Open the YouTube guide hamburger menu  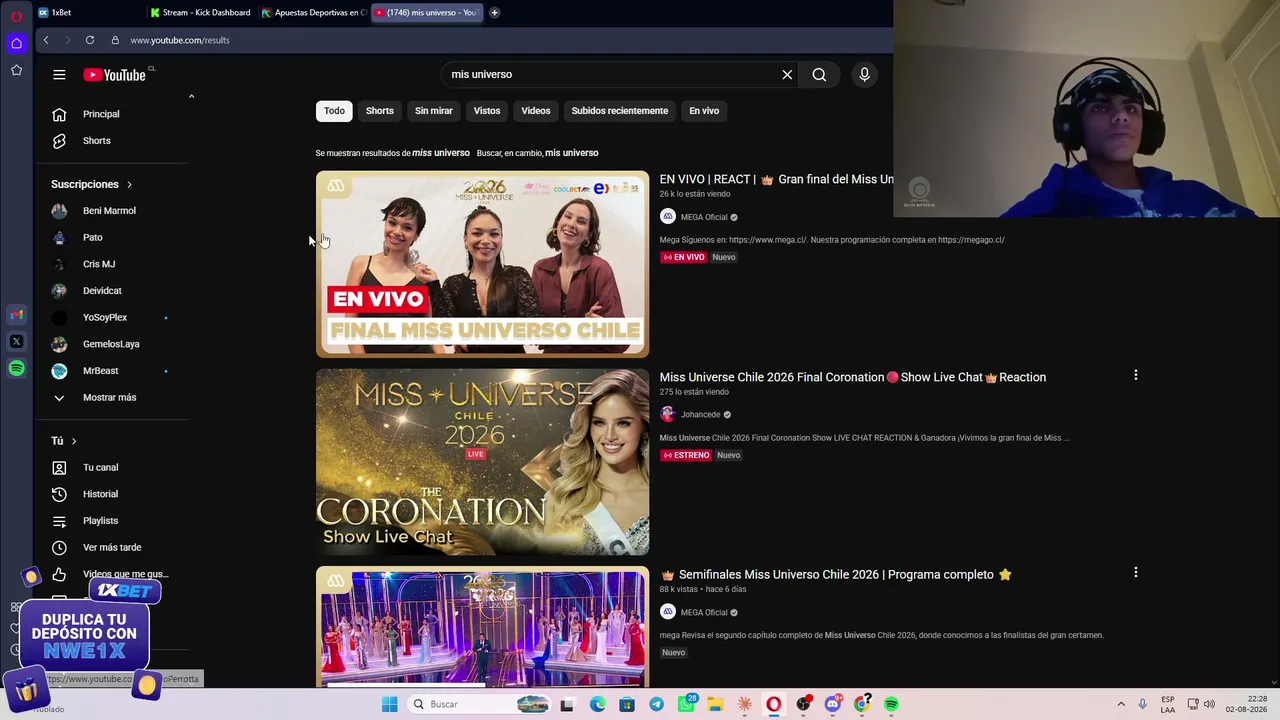click(59, 74)
